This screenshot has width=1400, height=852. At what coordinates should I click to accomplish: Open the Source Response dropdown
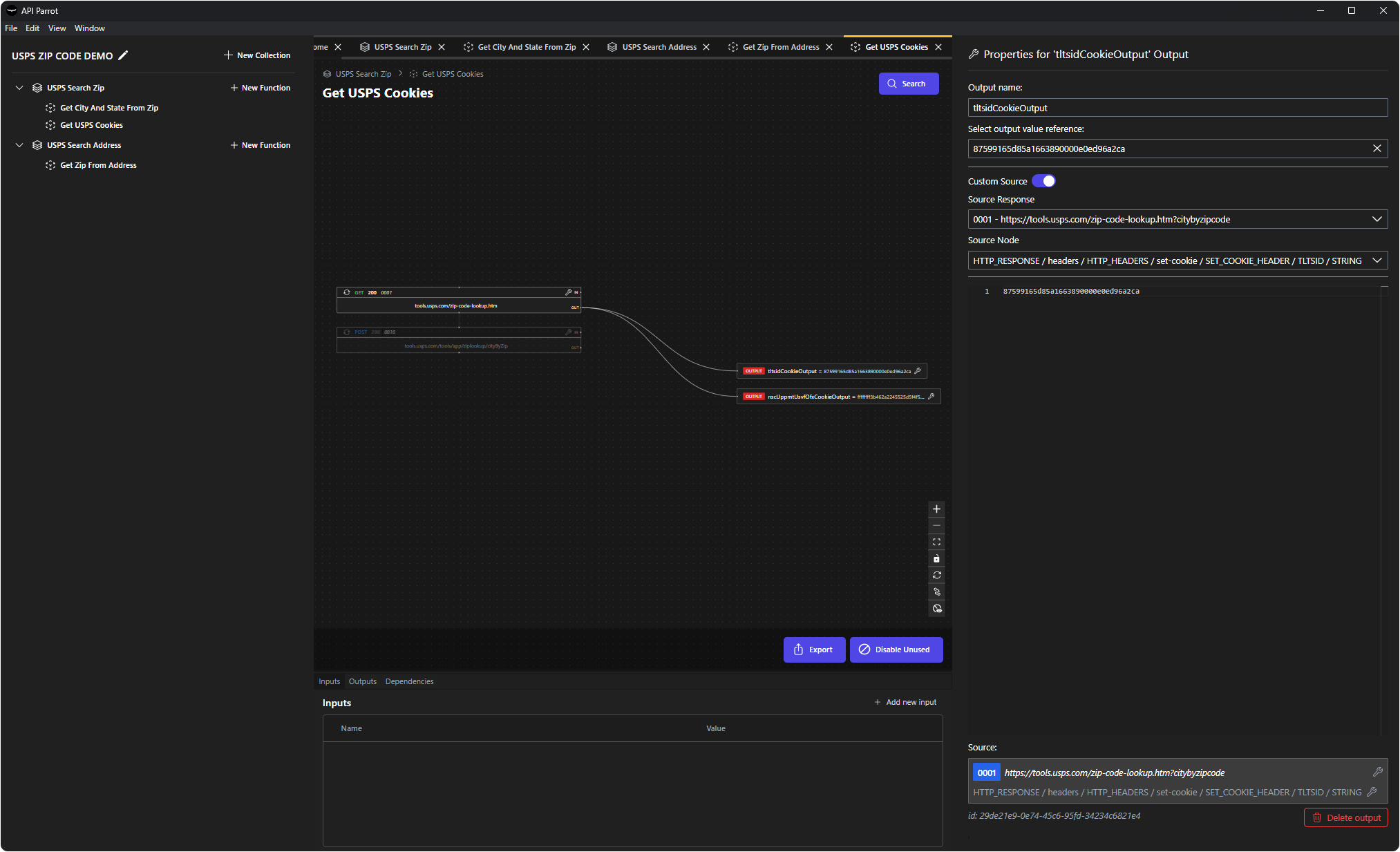point(1177,219)
